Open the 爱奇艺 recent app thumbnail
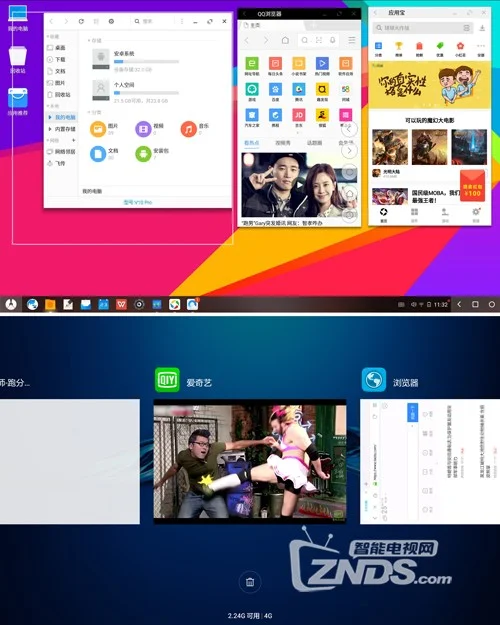500x625 pixels. (x=250, y=461)
